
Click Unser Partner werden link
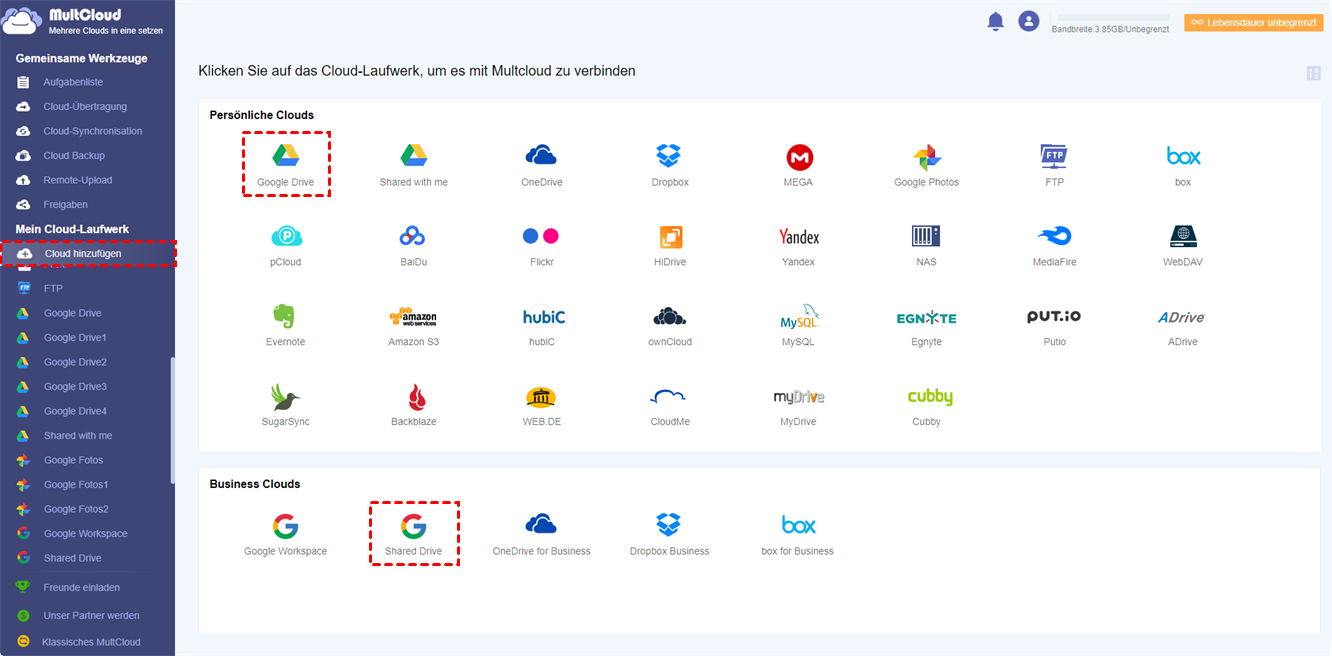click(x=91, y=616)
